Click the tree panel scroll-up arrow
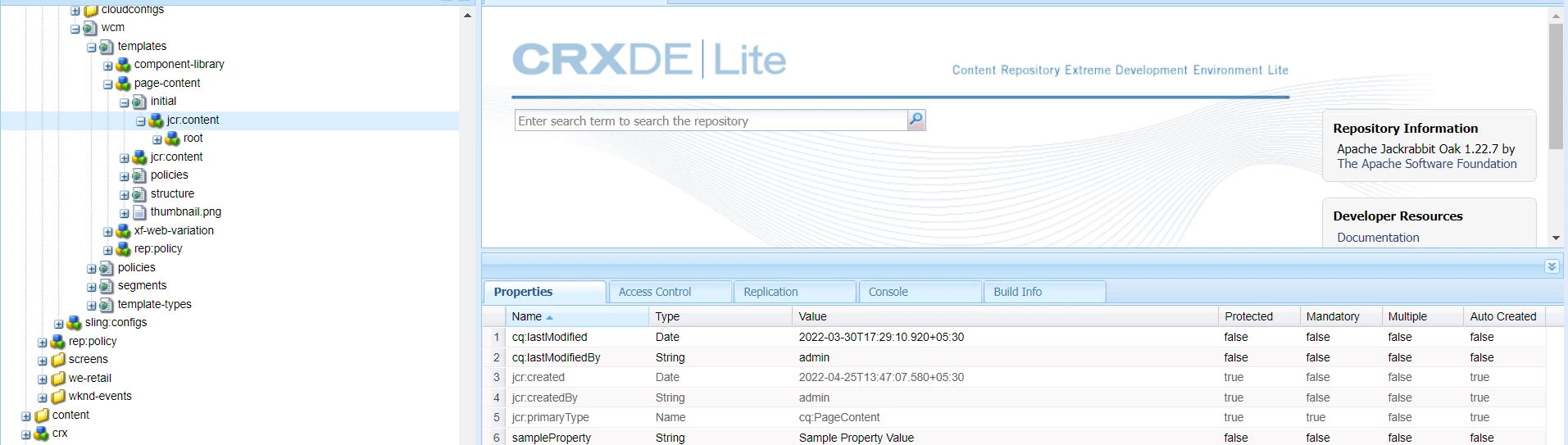This screenshot has width=1568, height=445. click(x=467, y=16)
